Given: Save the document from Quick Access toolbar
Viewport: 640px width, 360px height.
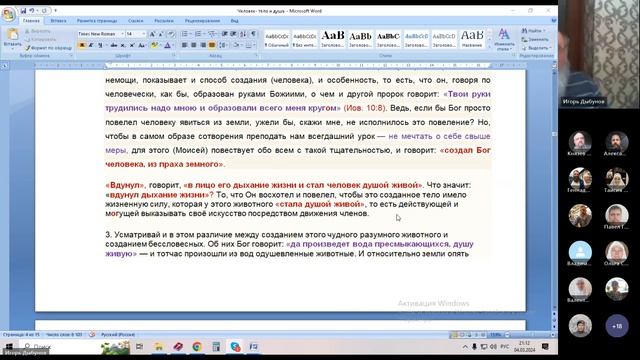Looking at the screenshot, I should [23, 11].
